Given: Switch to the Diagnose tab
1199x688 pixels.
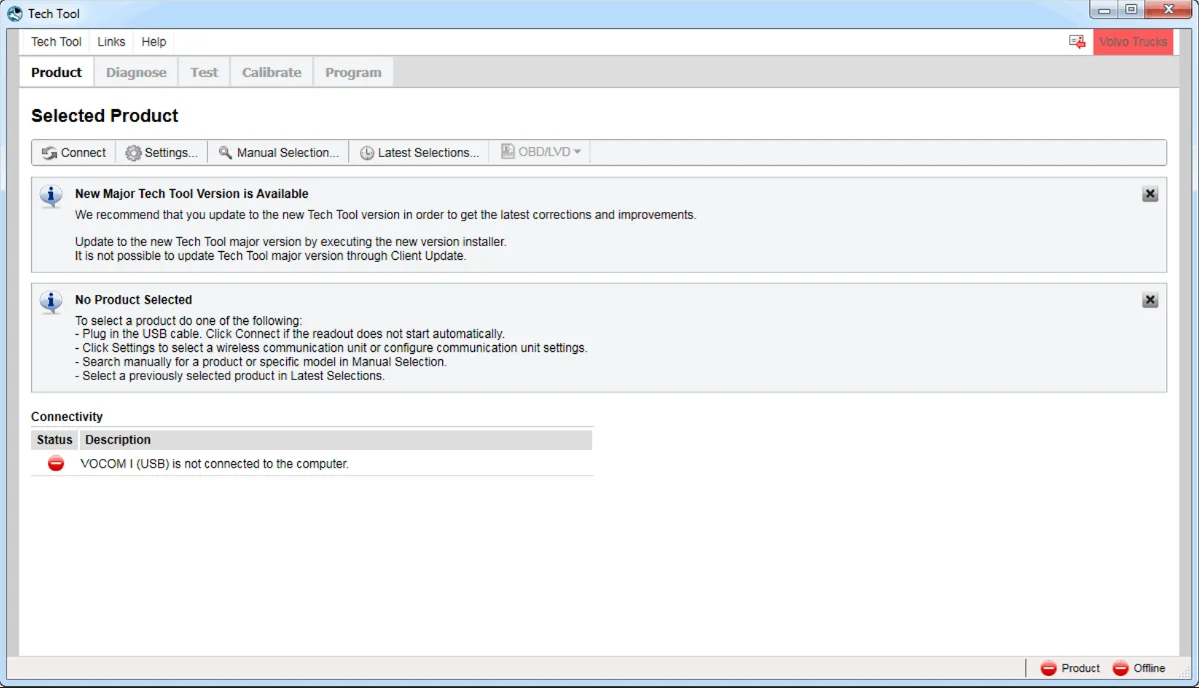Looking at the screenshot, I should (x=136, y=72).
